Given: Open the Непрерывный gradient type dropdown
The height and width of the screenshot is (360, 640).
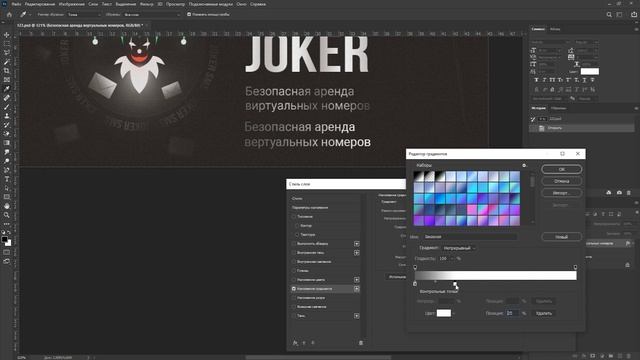Looking at the screenshot, I should [459, 248].
